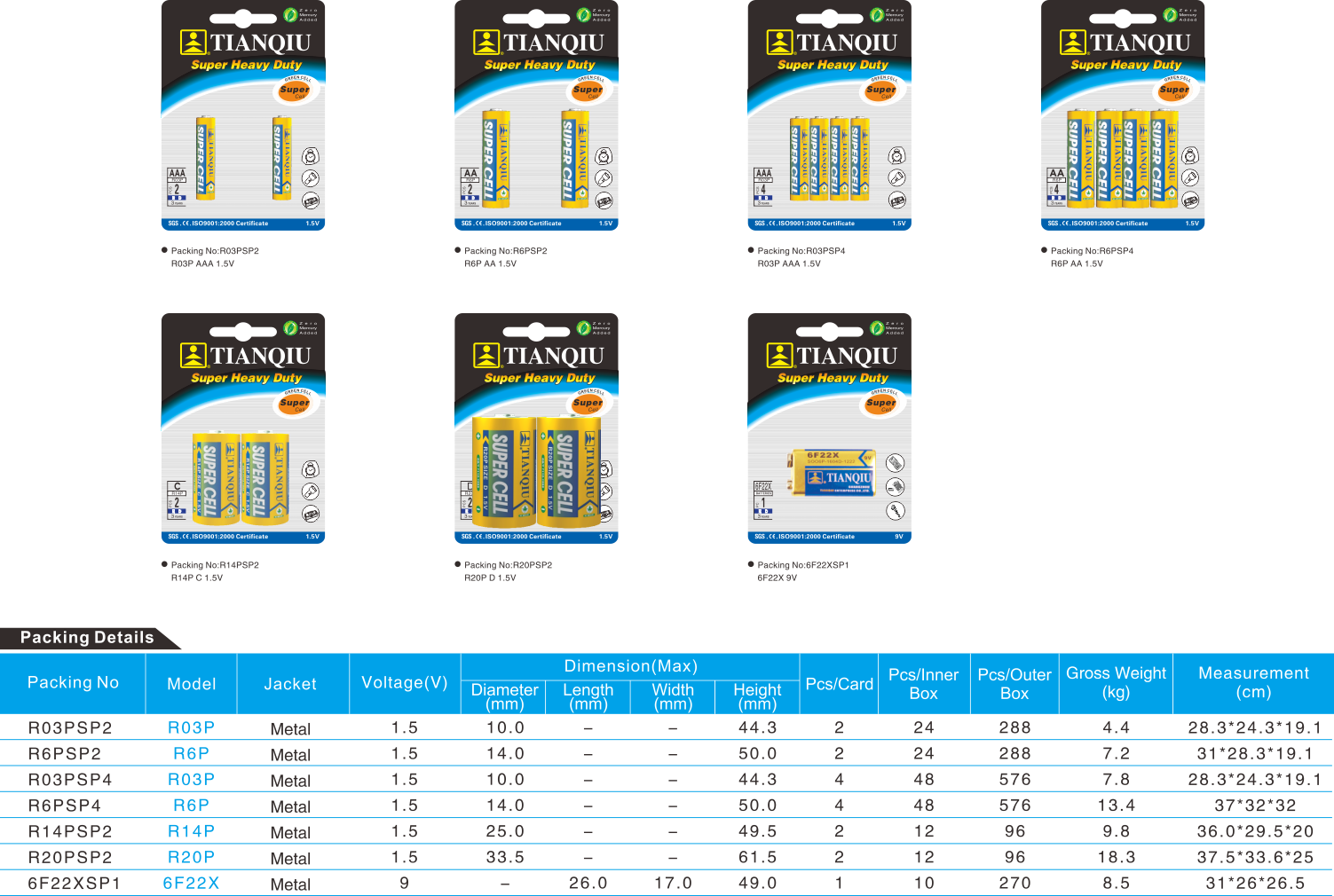Select table cell 'R14PSP2' in Packing No column

[70, 831]
